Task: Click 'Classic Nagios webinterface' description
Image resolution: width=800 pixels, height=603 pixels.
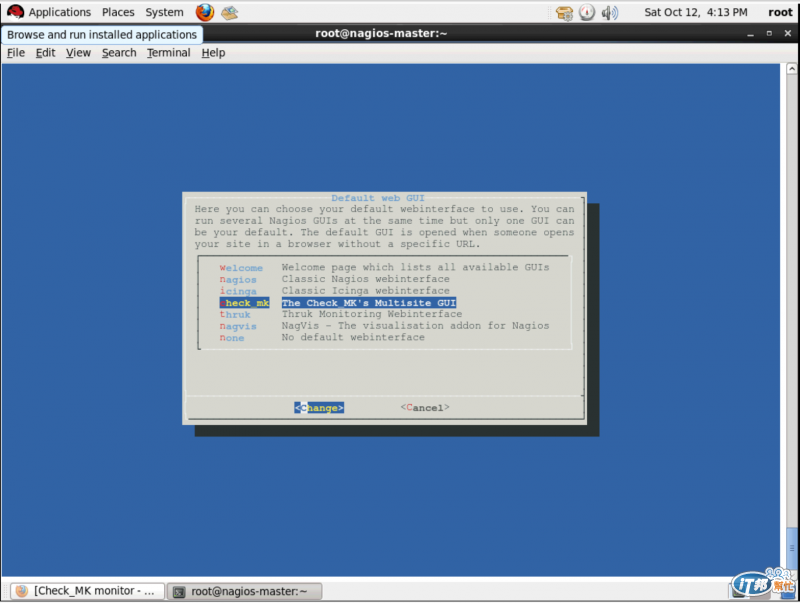Action: (366, 279)
